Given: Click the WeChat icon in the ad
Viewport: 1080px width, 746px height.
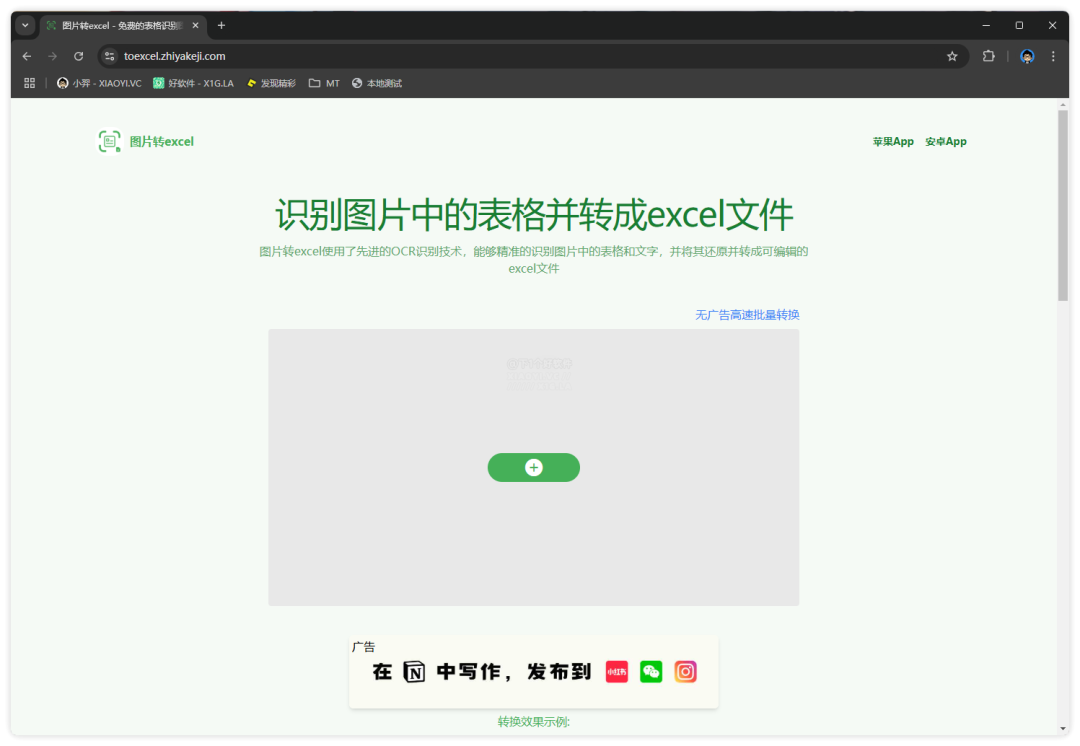Looking at the screenshot, I should pyautogui.click(x=651, y=672).
